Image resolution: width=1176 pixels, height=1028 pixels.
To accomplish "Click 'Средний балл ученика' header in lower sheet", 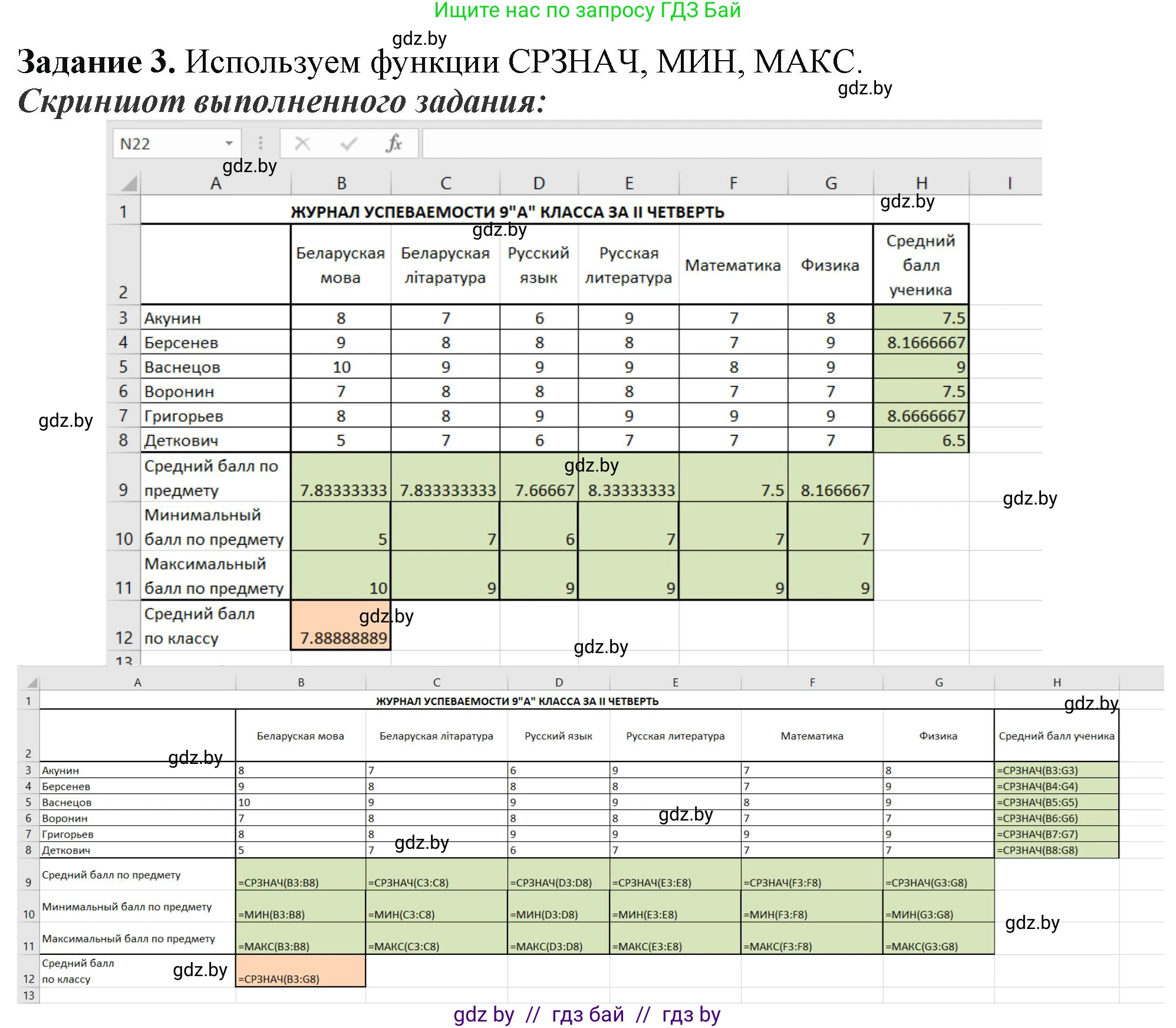I will tap(1056, 736).
